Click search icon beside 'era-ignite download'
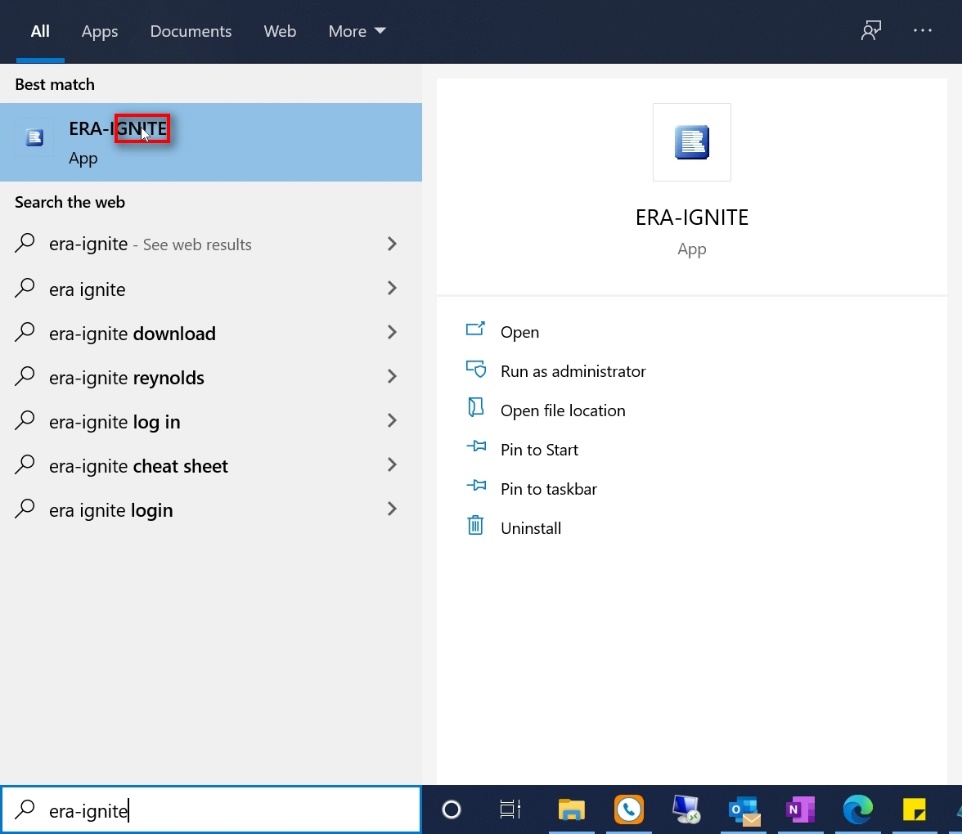This screenshot has height=834, width=962. 25,332
